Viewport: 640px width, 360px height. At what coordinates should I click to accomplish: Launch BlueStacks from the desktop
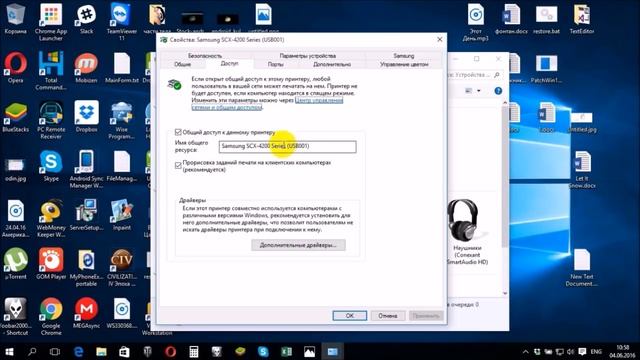pos(16,117)
